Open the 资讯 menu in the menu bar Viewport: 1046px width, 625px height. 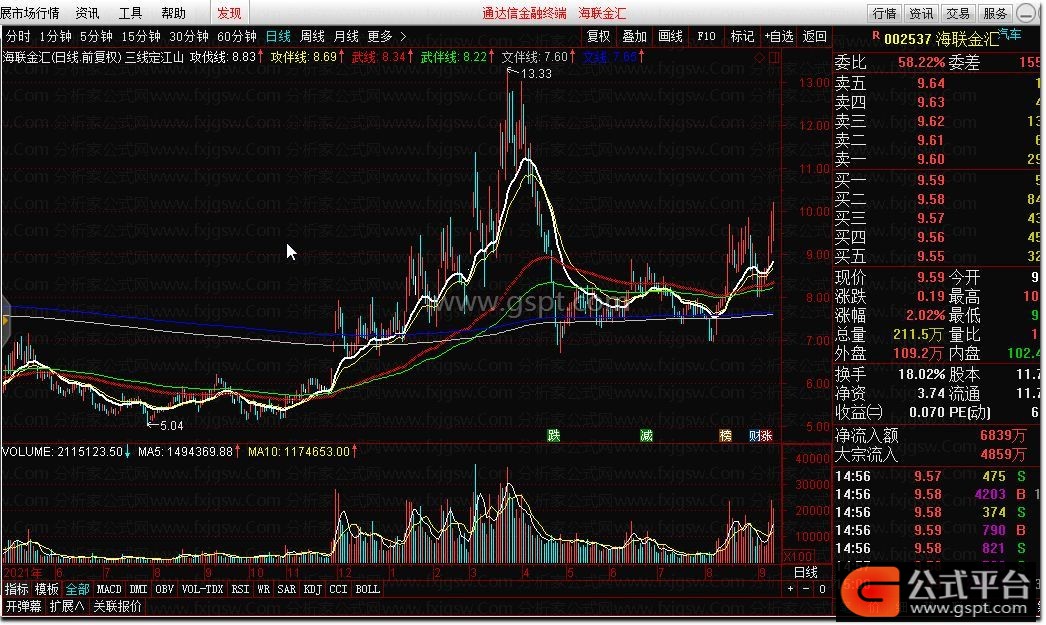tap(87, 13)
